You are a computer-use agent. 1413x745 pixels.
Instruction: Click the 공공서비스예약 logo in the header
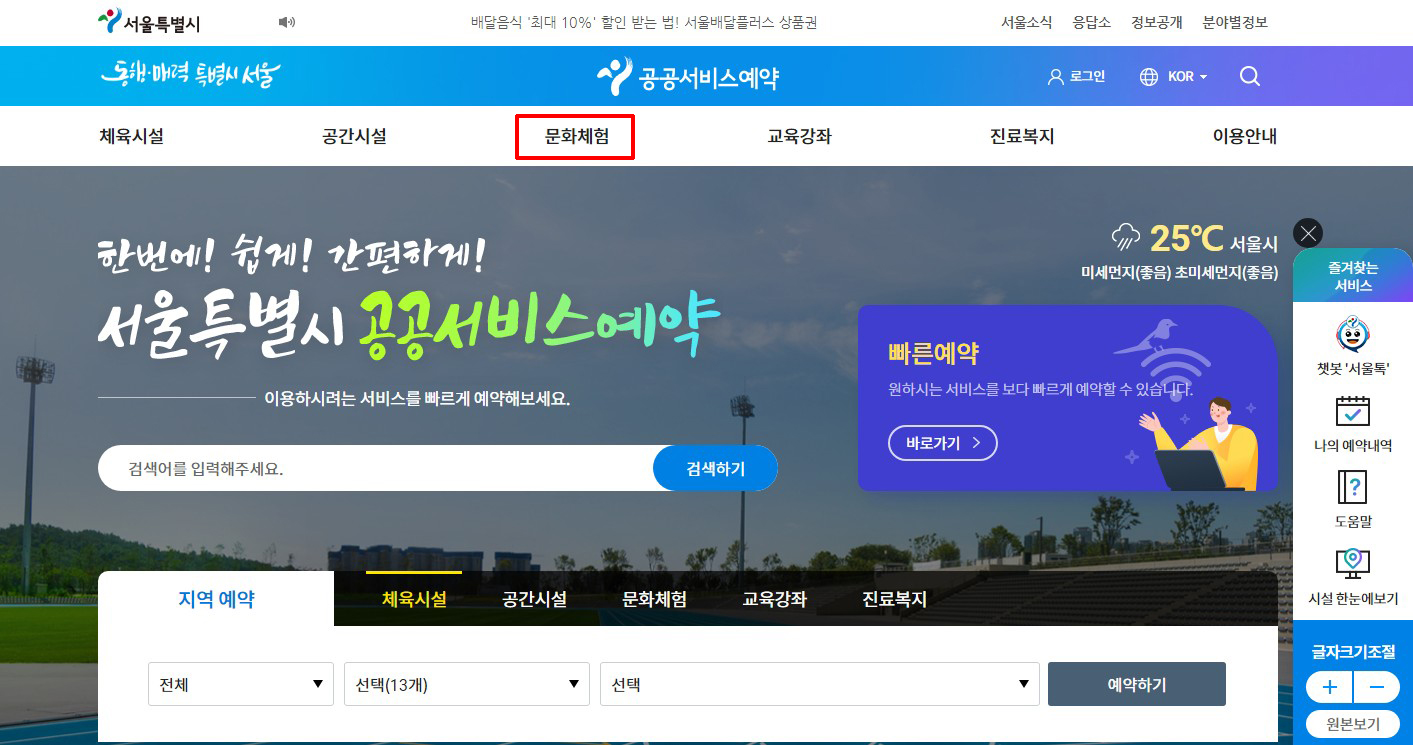(x=687, y=75)
